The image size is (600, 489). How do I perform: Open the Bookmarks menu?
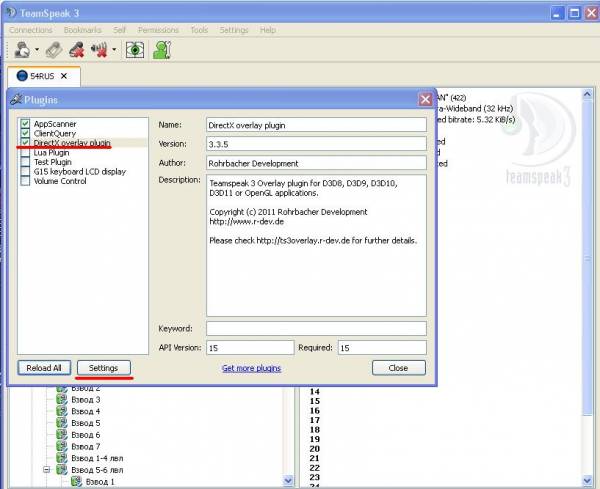tap(82, 30)
